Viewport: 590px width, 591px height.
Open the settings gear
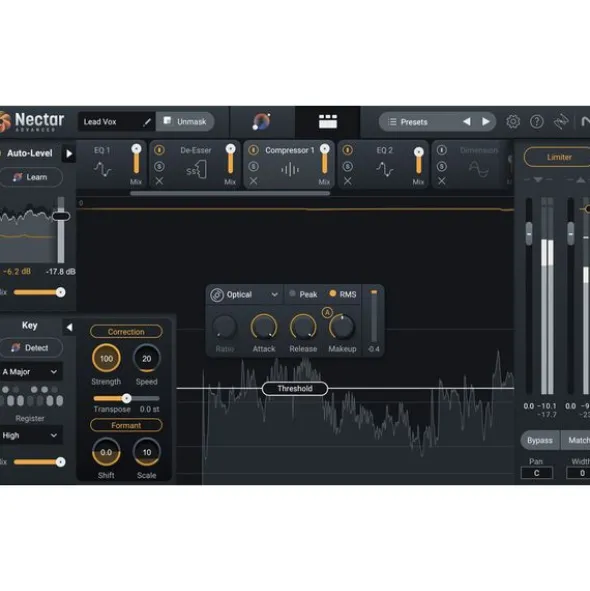point(513,122)
